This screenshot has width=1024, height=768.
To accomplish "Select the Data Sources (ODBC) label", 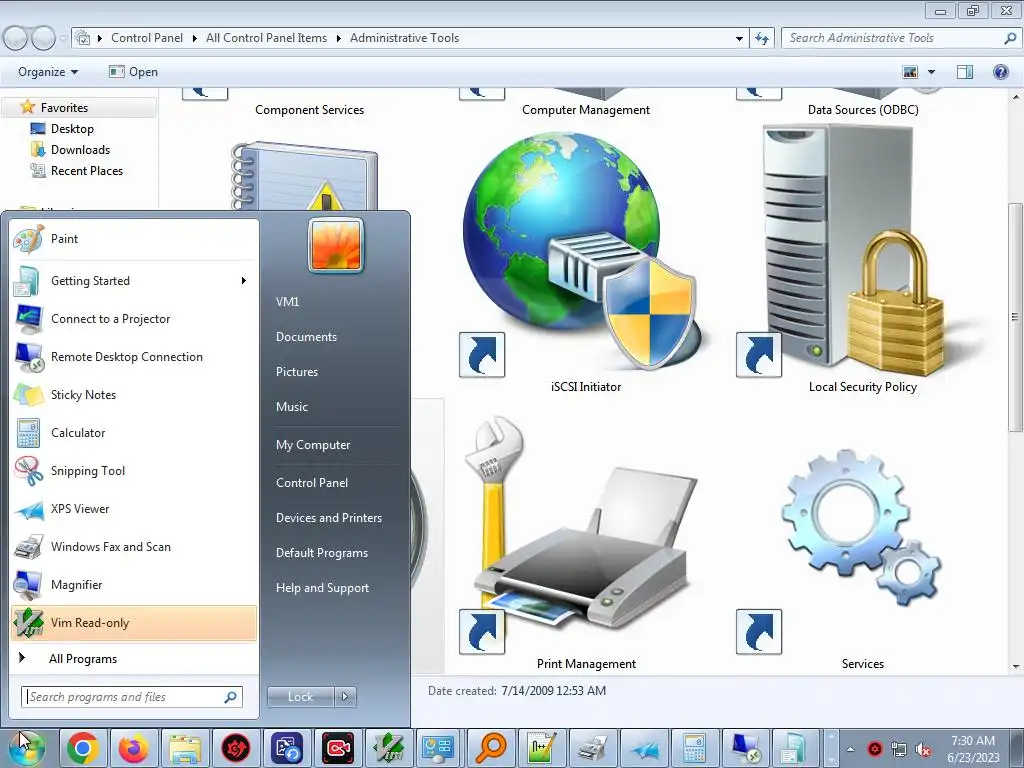I will (863, 110).
